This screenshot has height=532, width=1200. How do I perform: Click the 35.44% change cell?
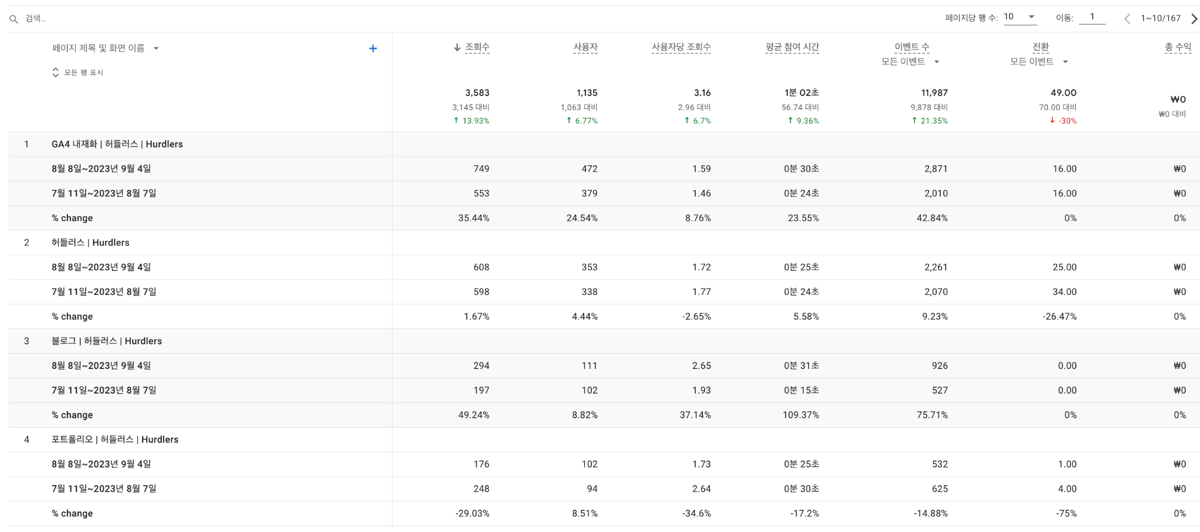pos(474,218)
